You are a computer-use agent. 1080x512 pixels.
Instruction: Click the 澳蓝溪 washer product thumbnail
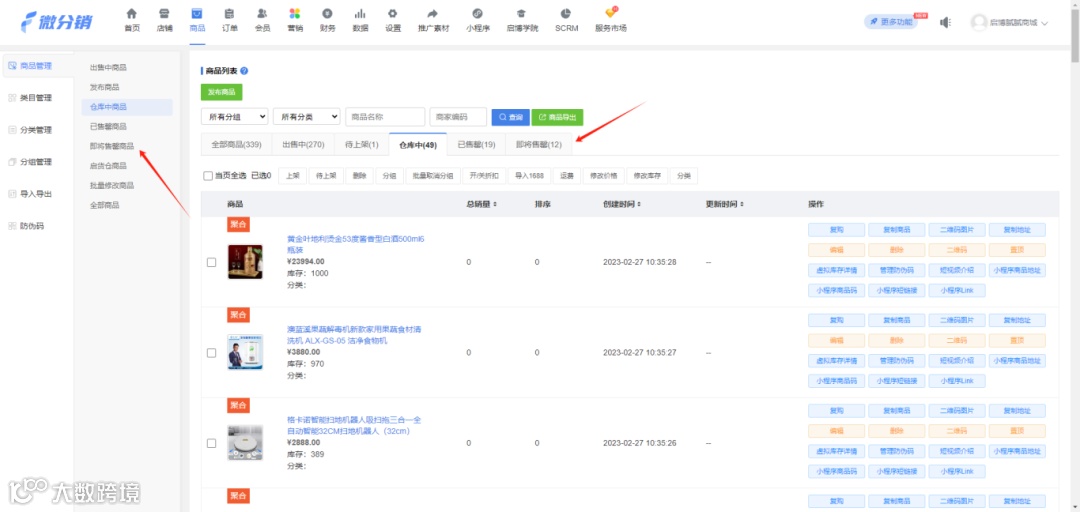coord(245,352)
